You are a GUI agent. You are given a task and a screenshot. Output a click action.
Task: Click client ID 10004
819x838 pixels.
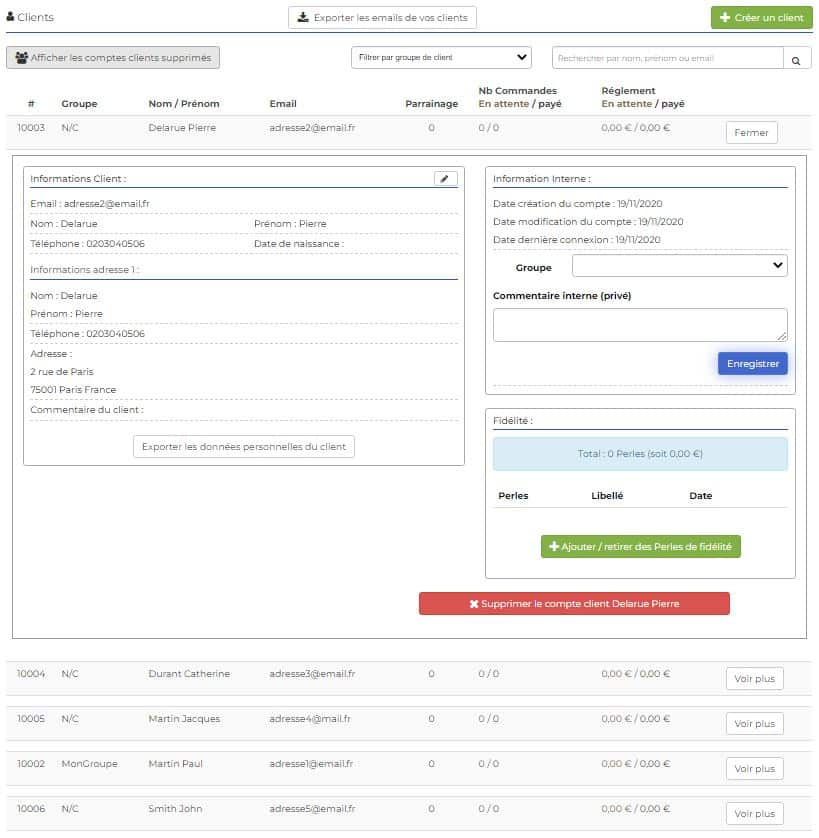31,674
